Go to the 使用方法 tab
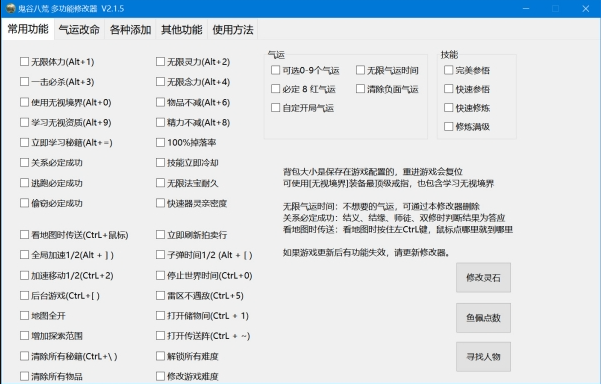 point(233,30)
